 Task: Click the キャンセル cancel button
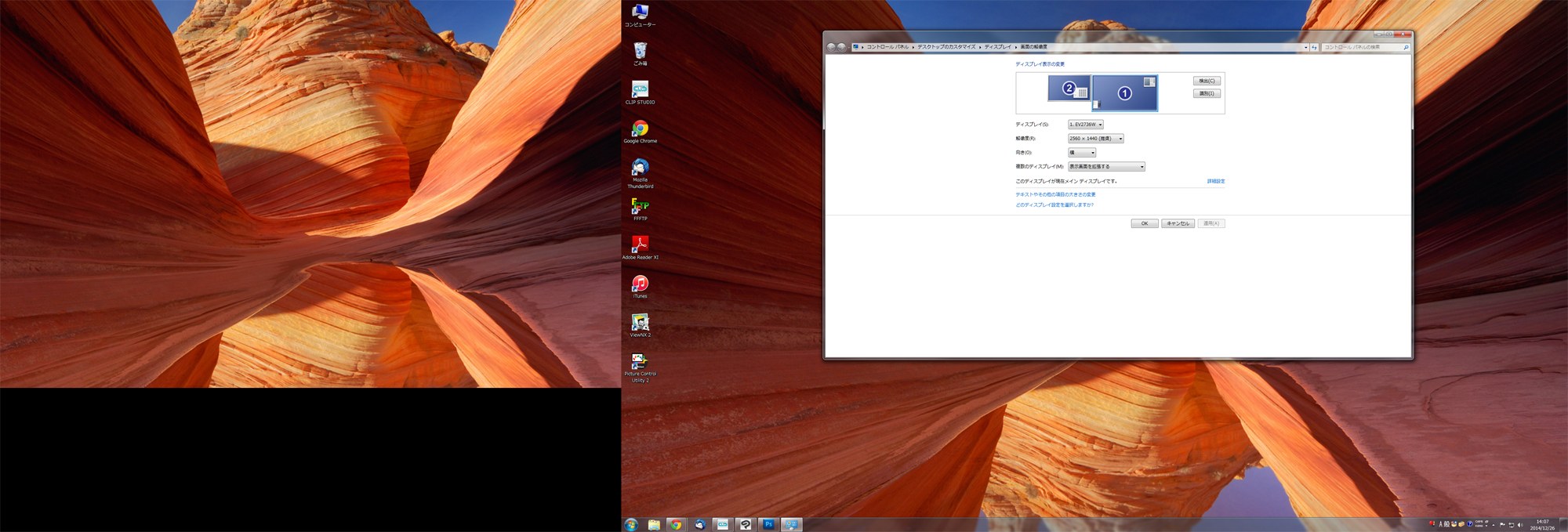[1178, 223]
